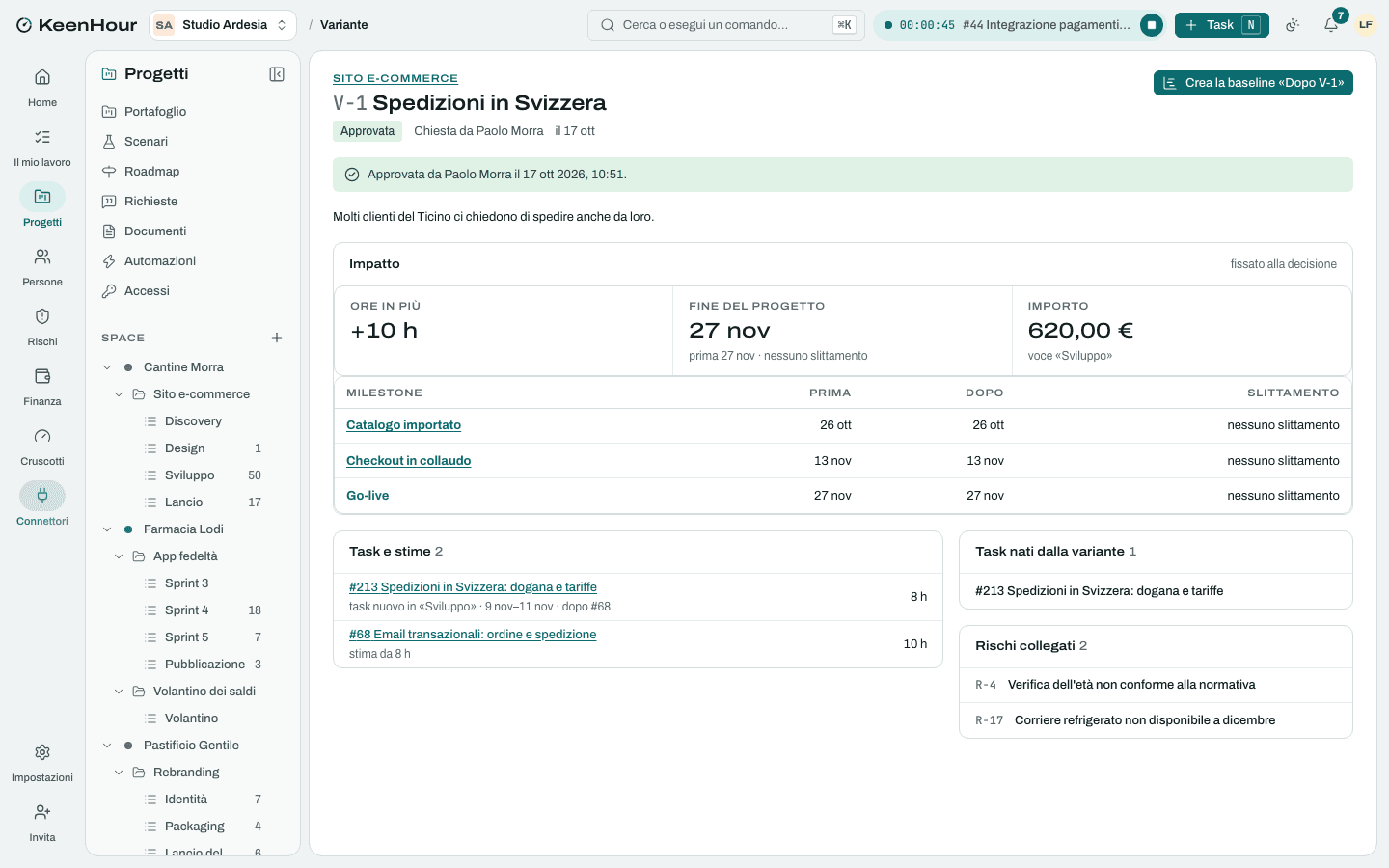
Task: Open Home in the left rail
Action: 42,88
